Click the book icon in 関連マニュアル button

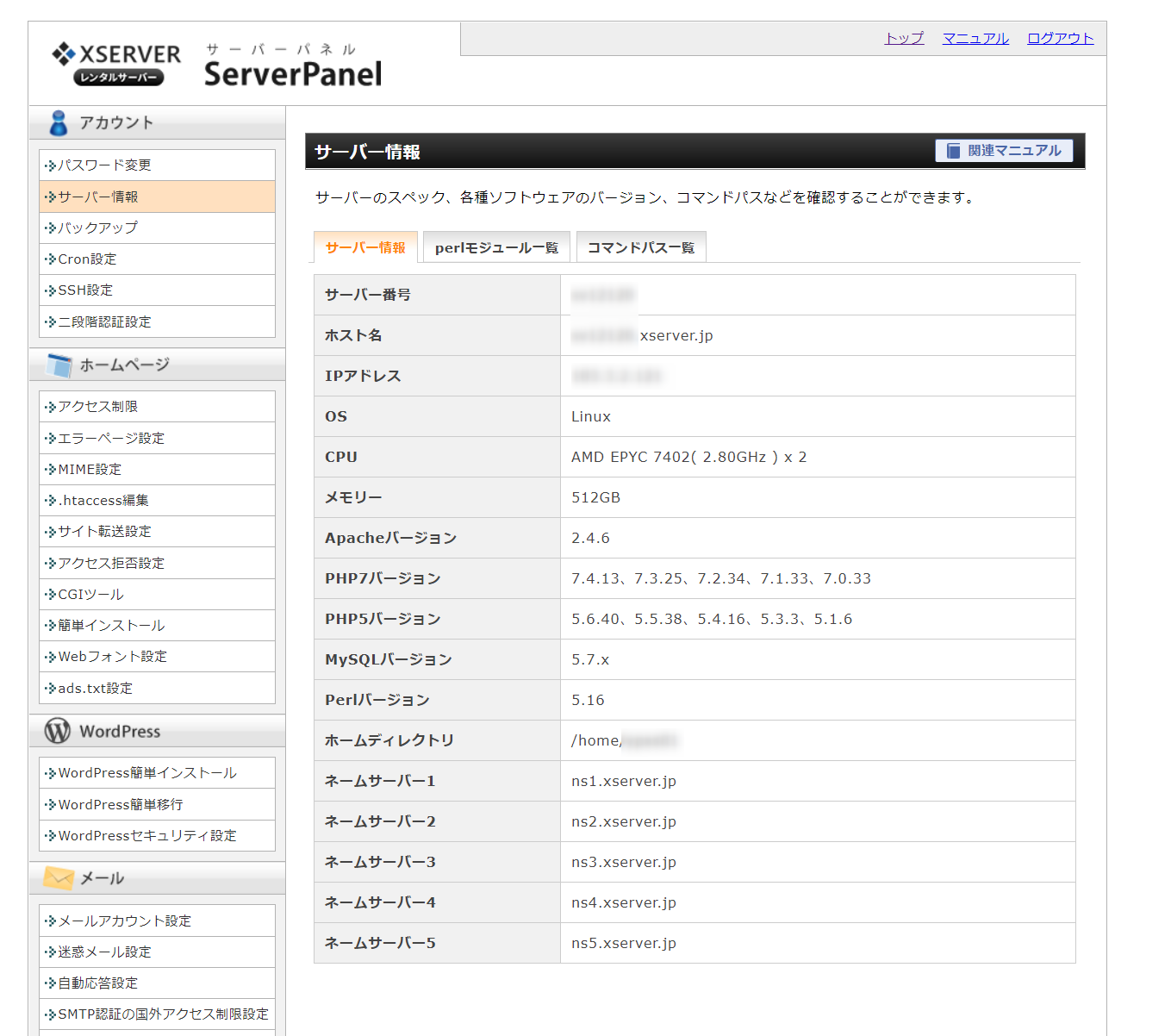coord(953,151)
